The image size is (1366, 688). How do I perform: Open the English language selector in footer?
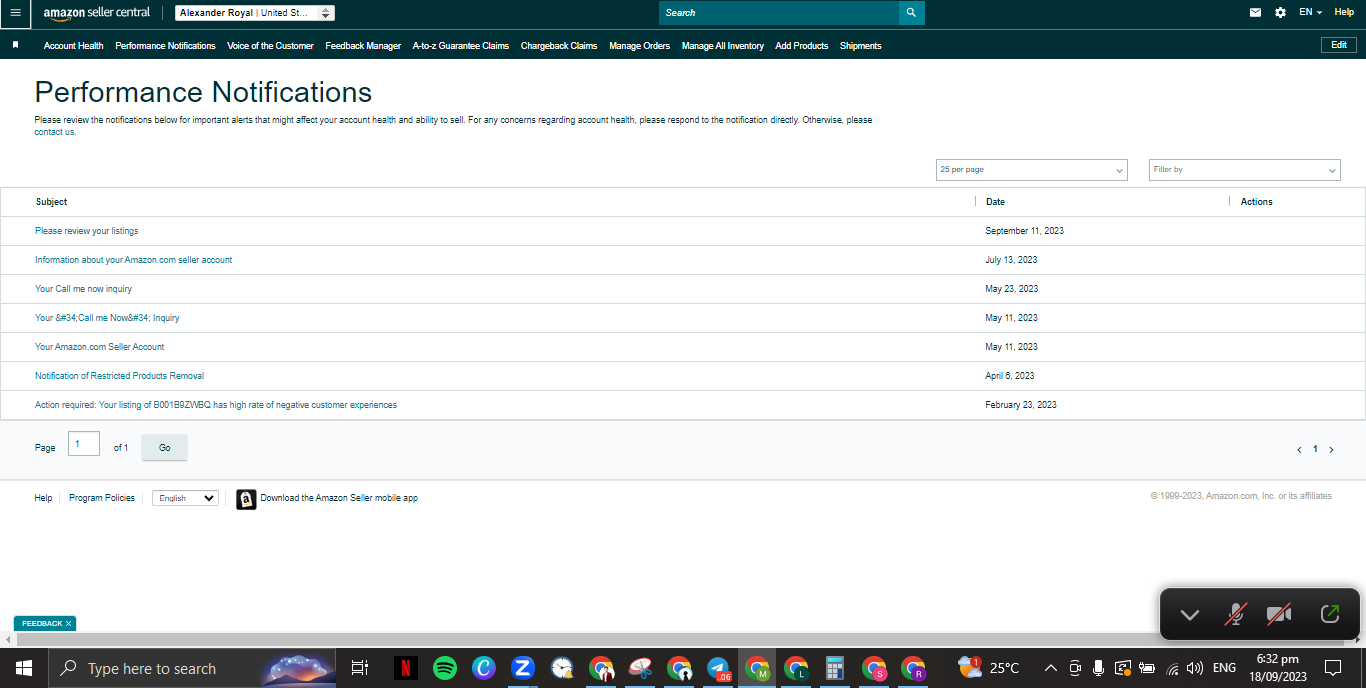[x=185, y=498]
